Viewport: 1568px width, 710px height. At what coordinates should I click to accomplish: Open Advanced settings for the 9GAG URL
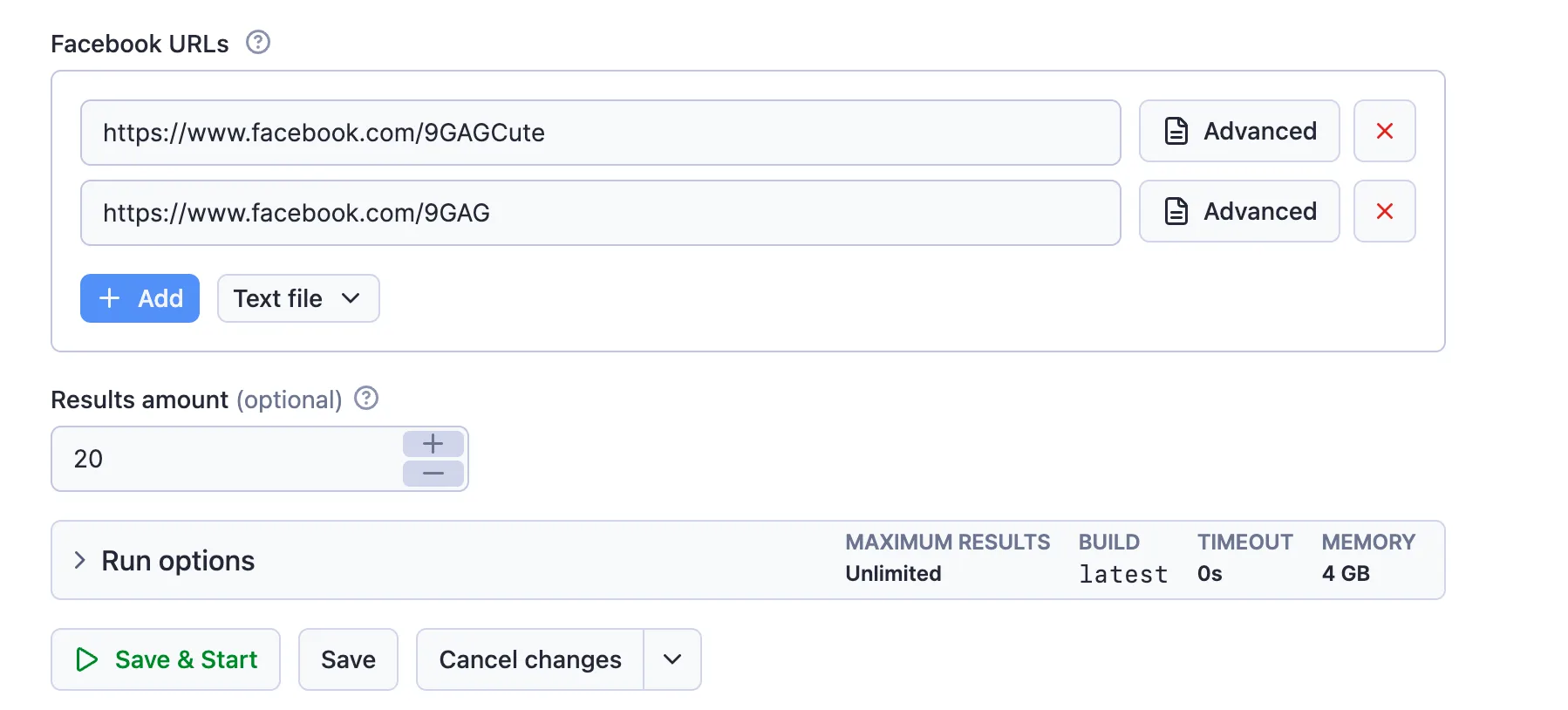tap(1239, 211)
